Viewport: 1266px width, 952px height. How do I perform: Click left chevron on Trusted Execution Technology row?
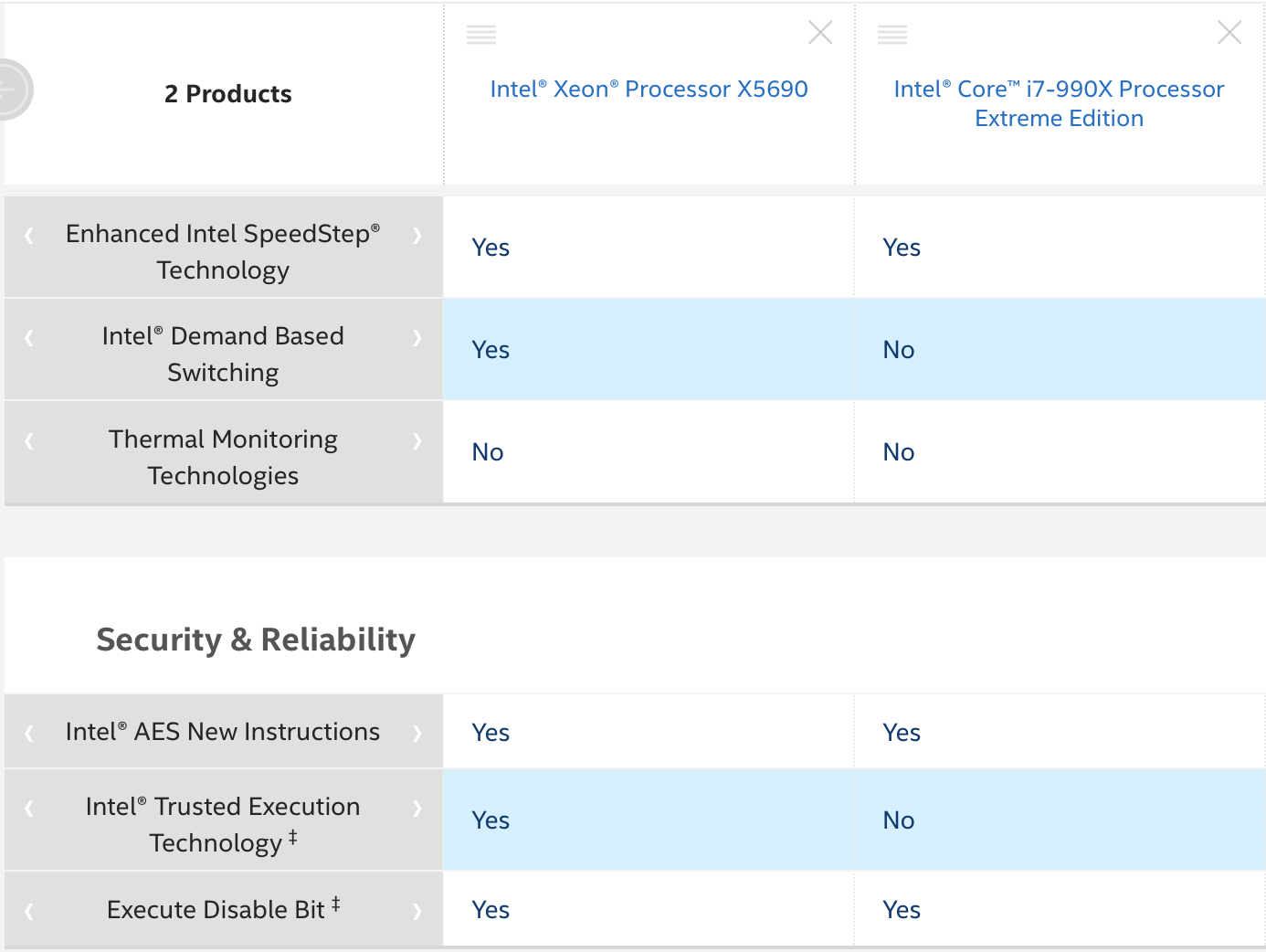[x=29, y=808]
